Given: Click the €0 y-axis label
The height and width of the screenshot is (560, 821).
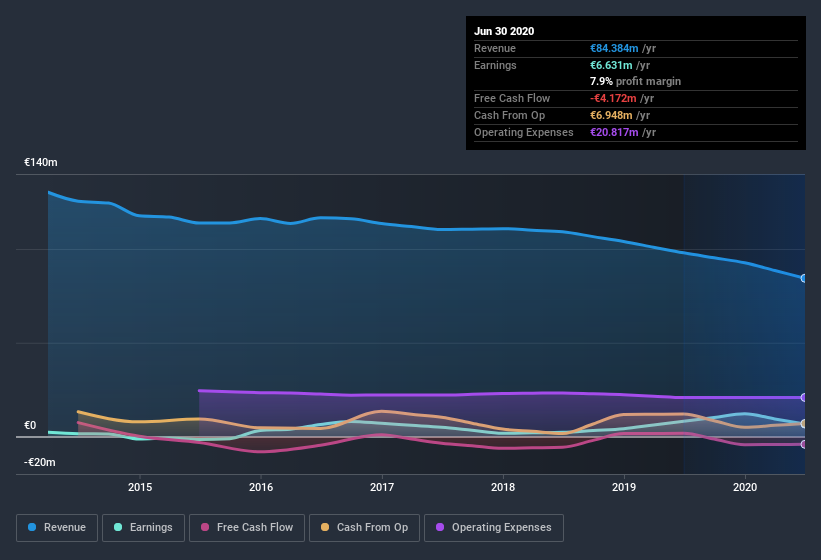Looking at the screenshot, I should 30,425.
